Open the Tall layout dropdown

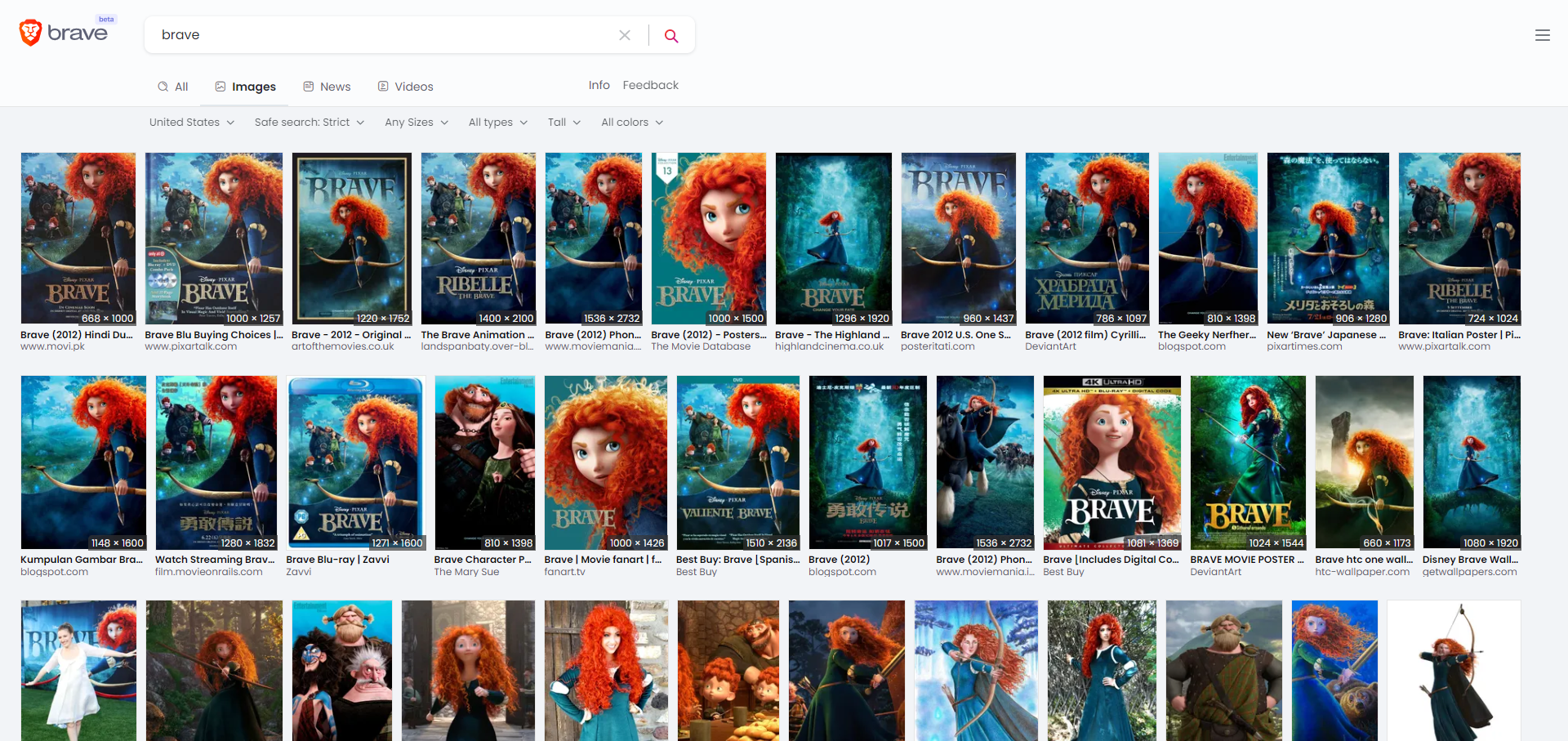[x=564, y=123]
